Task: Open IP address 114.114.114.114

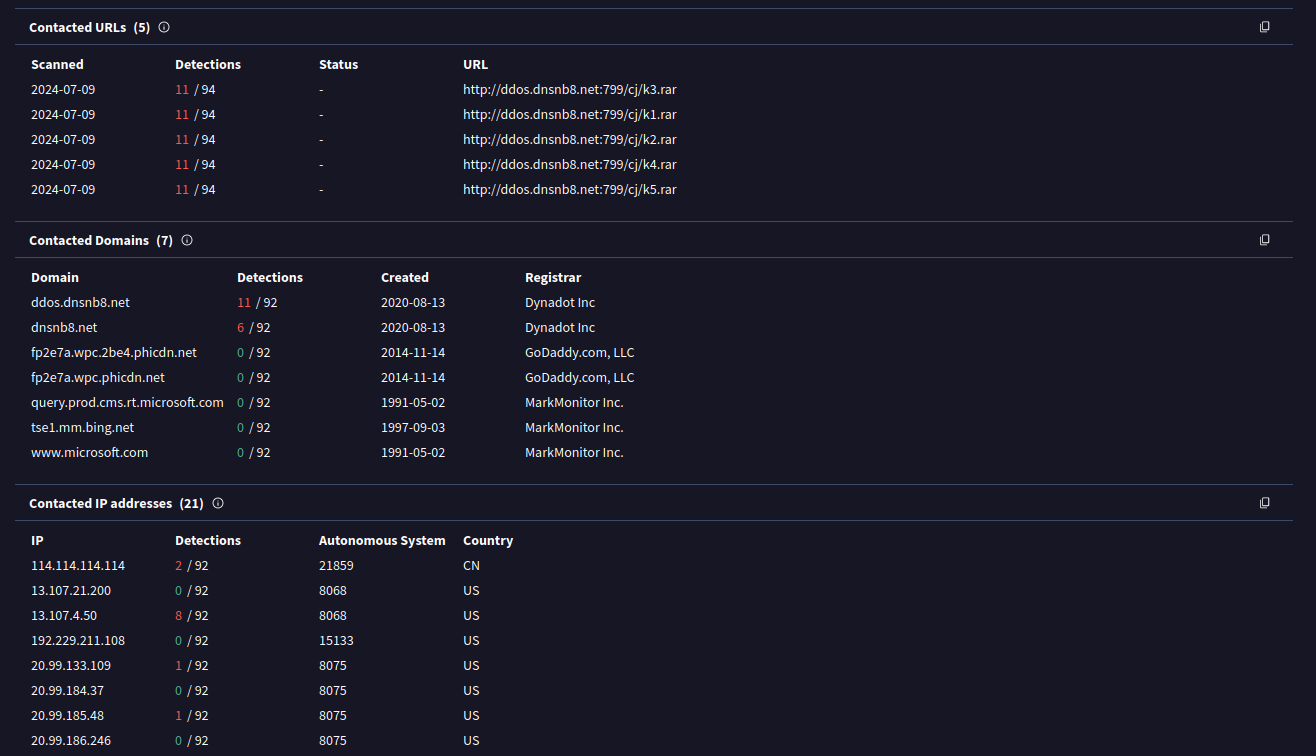Action: click(78, 566)
